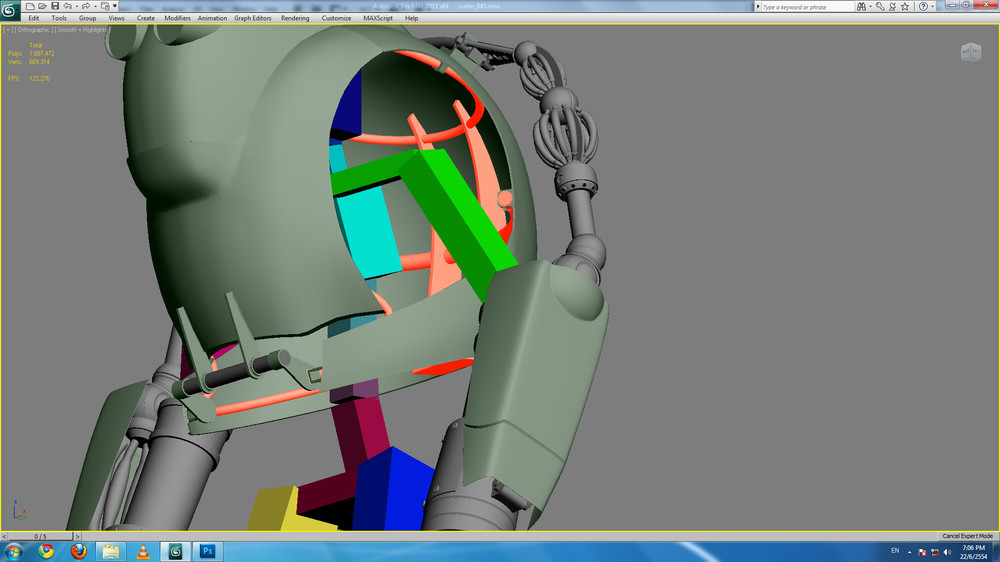Image resolution: width=1000 pixels, height=562 pixels.
Task: Open Smooth + Highlights shading menu
Action: pyautogui.click(x=84, y=30)
